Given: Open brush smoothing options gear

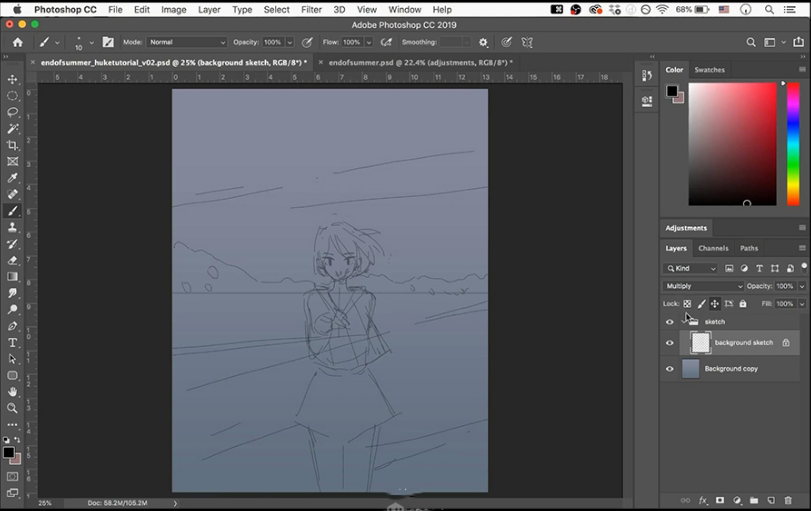Looking at the screenshot, I should (484, 43).
